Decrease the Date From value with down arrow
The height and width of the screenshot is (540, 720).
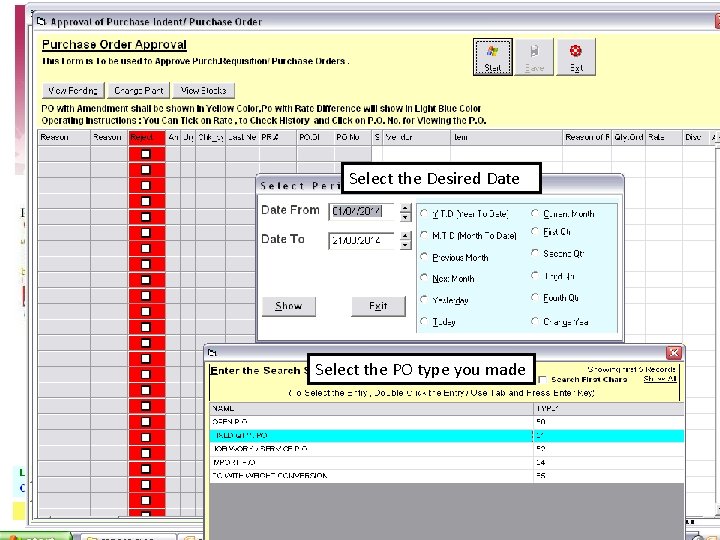pyautogui.click(x=405, y=217)
